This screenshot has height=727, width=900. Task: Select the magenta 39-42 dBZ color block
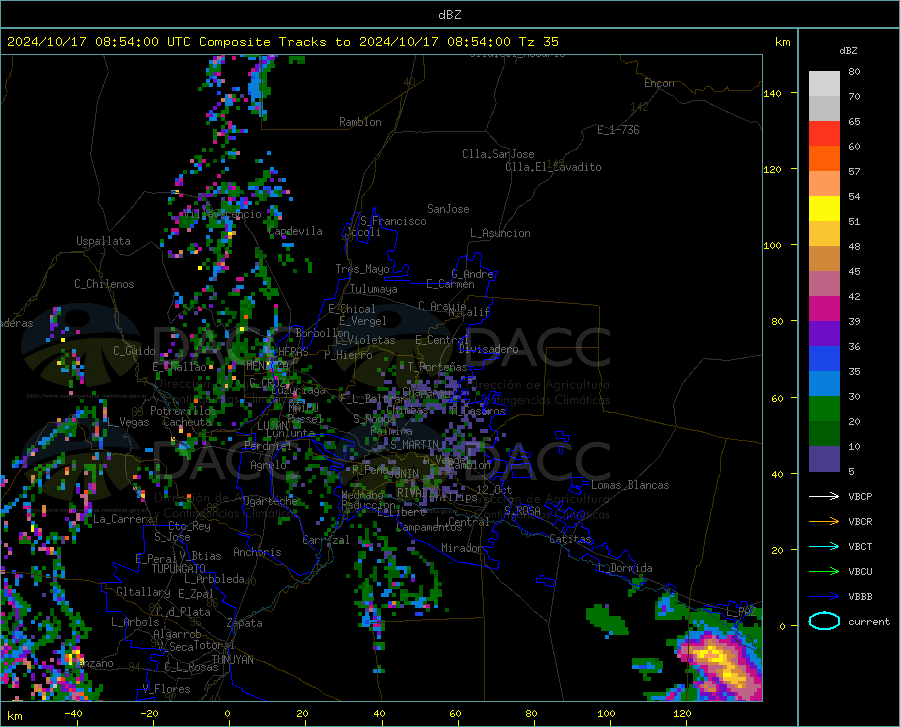point(824,309)
